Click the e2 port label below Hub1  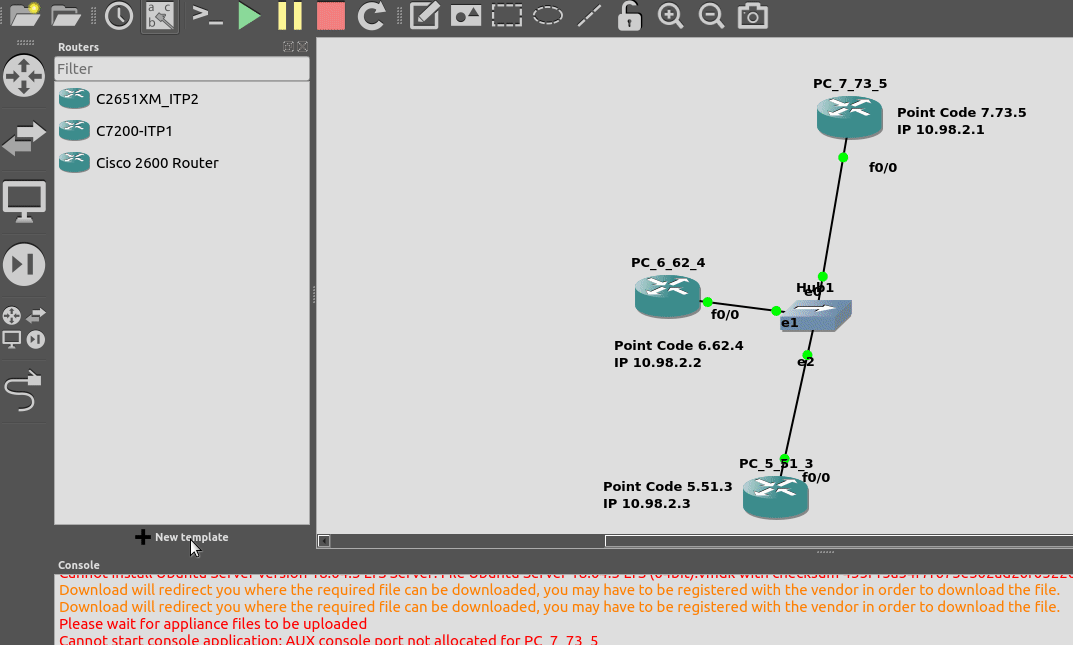coord(805,362)
